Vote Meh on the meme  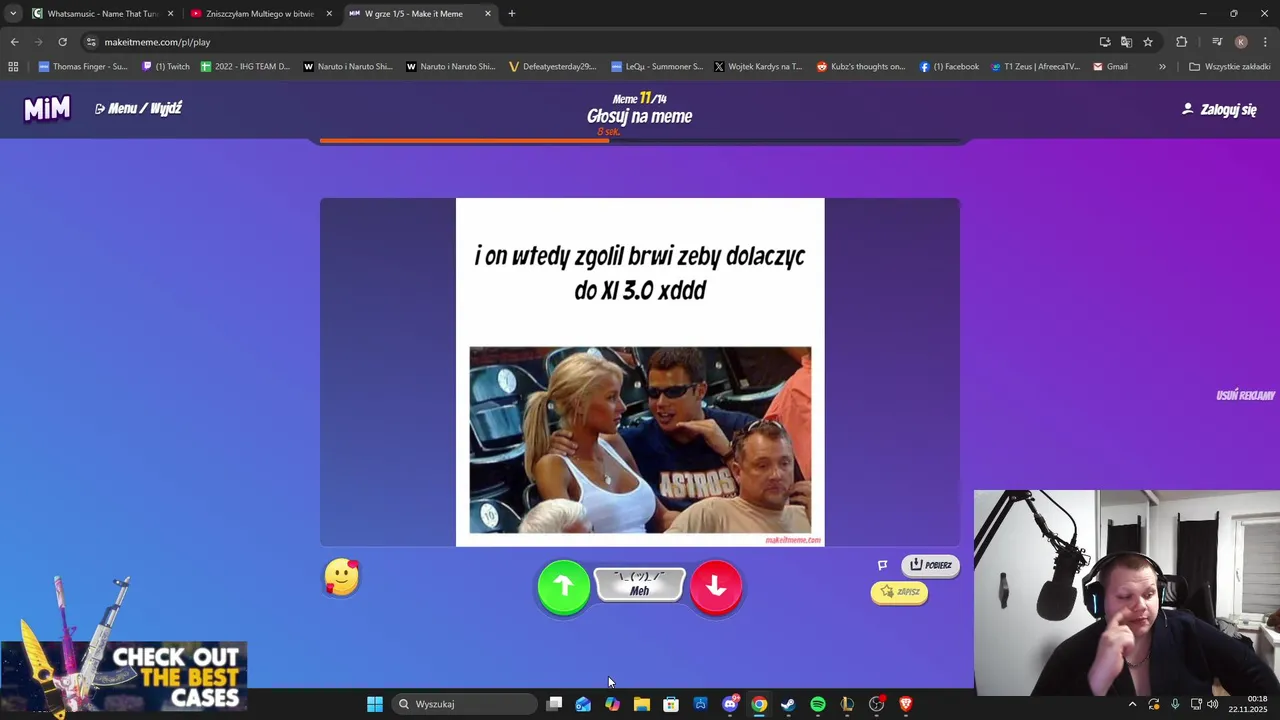point(639,585)
